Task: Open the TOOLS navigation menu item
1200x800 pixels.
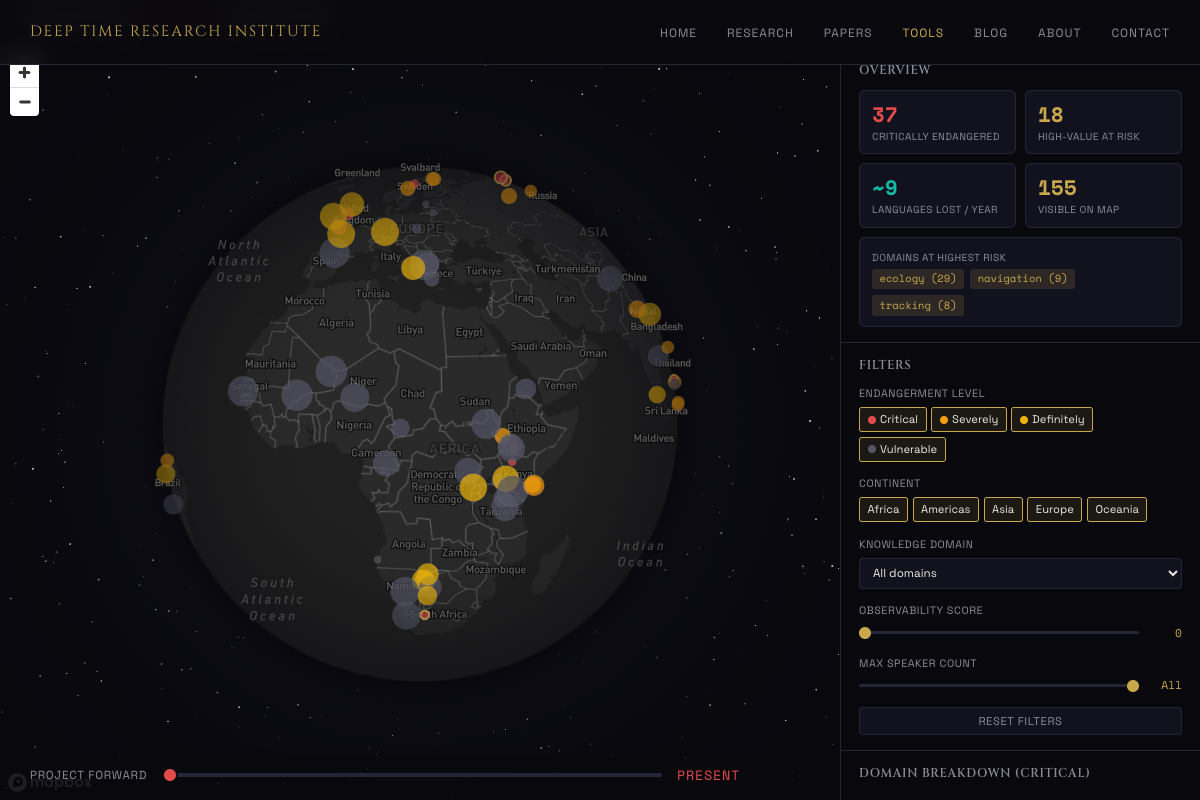Action: [922, 32]
